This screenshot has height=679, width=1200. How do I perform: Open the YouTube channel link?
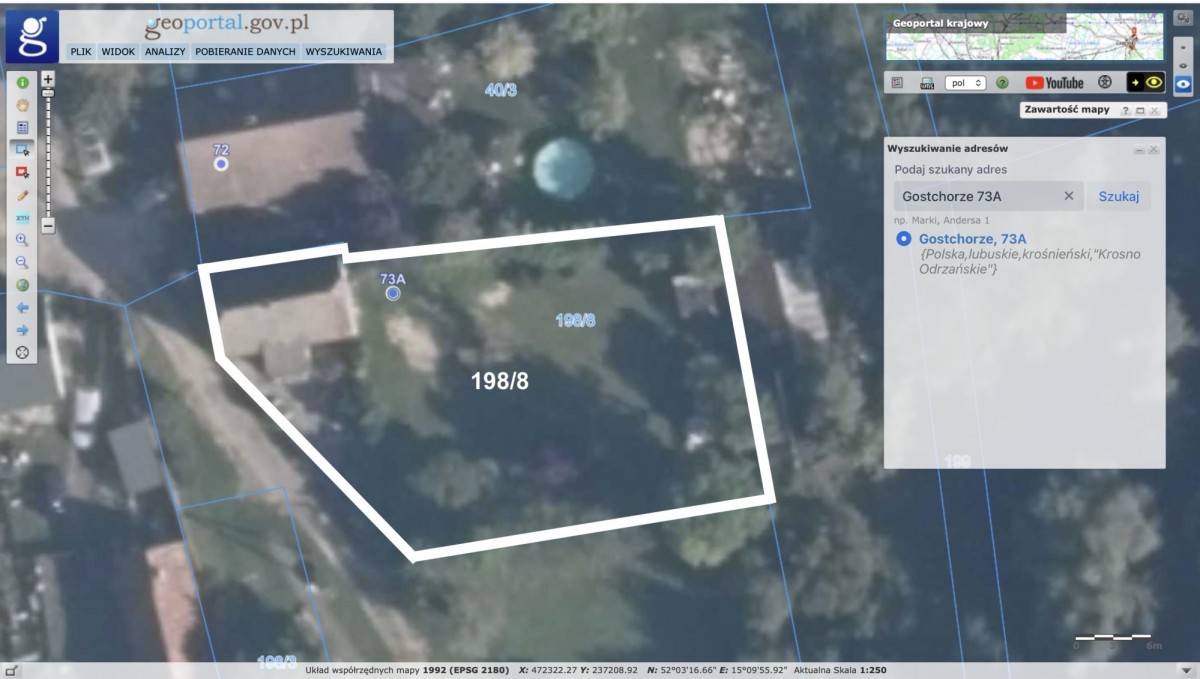[1054, 83]
